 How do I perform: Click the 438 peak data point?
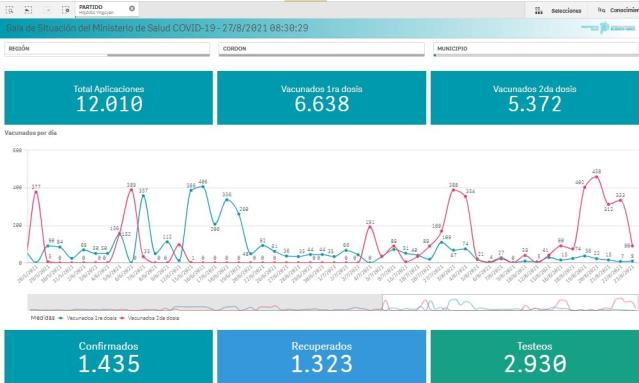597,177
